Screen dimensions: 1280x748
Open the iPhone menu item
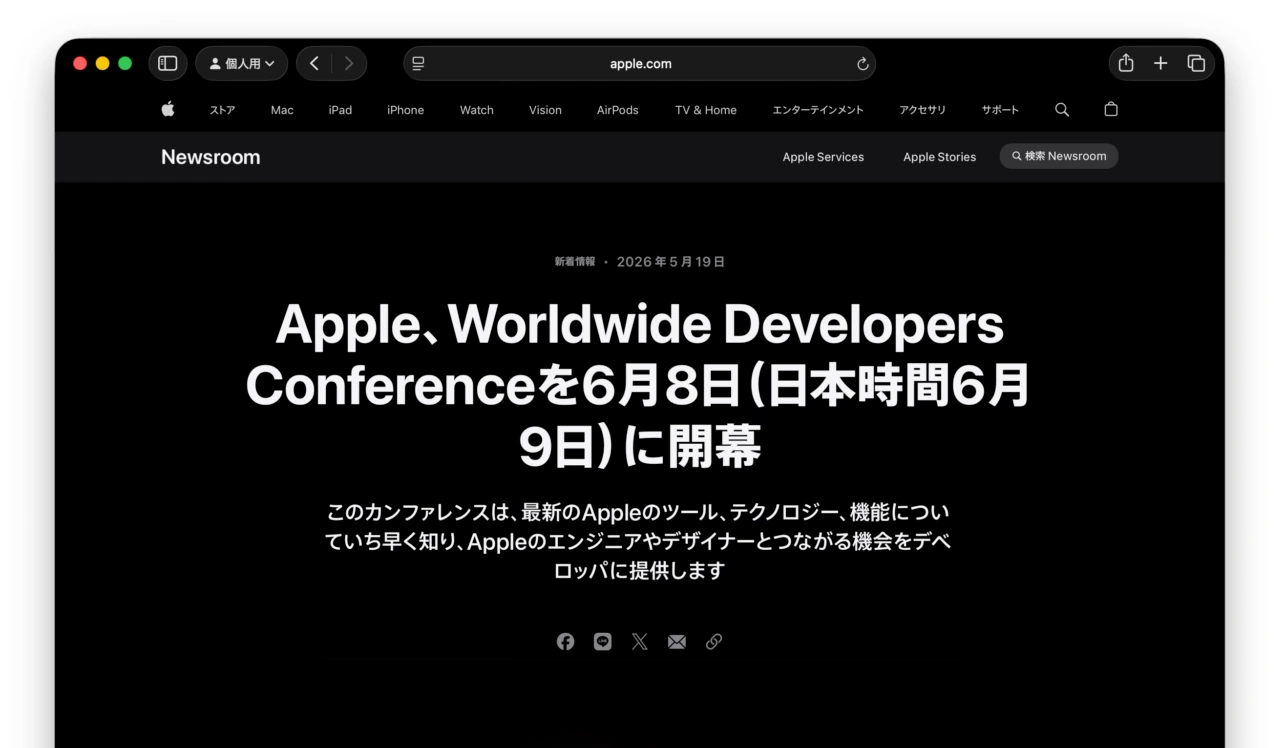tap(405, 110)
